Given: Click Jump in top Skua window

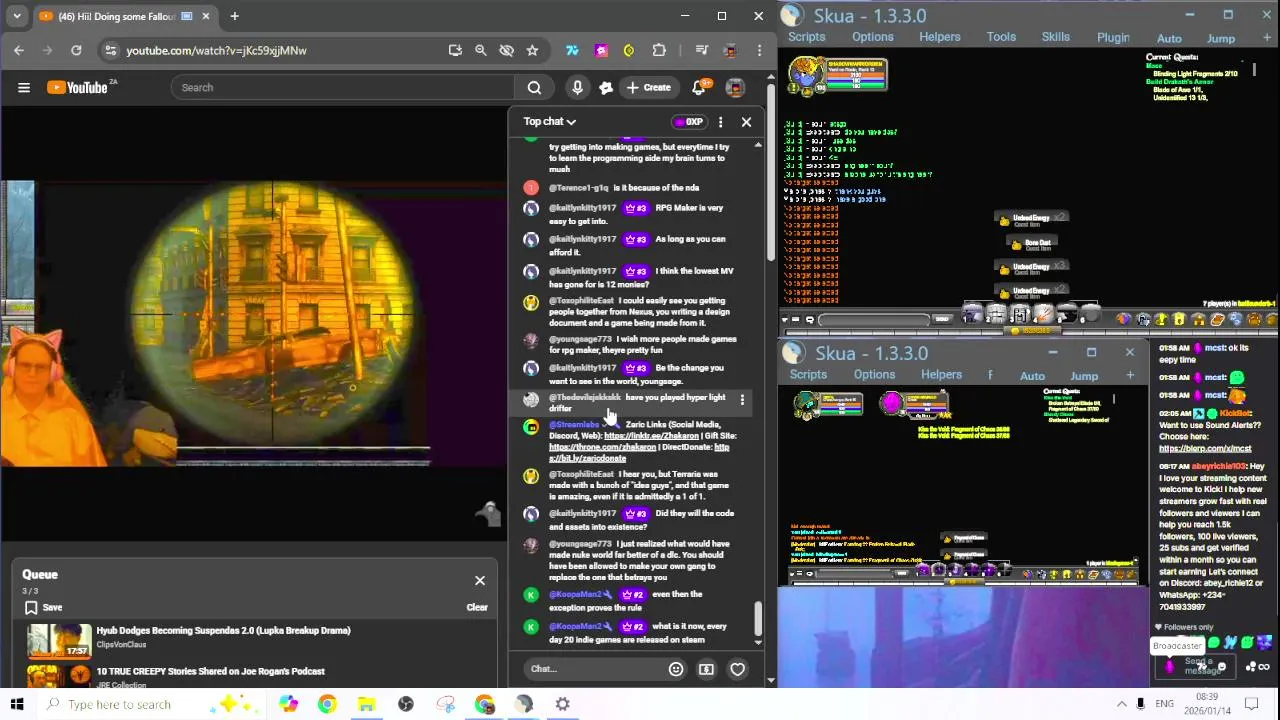Looking at the screenshot, I should [x=1221, y=38].
